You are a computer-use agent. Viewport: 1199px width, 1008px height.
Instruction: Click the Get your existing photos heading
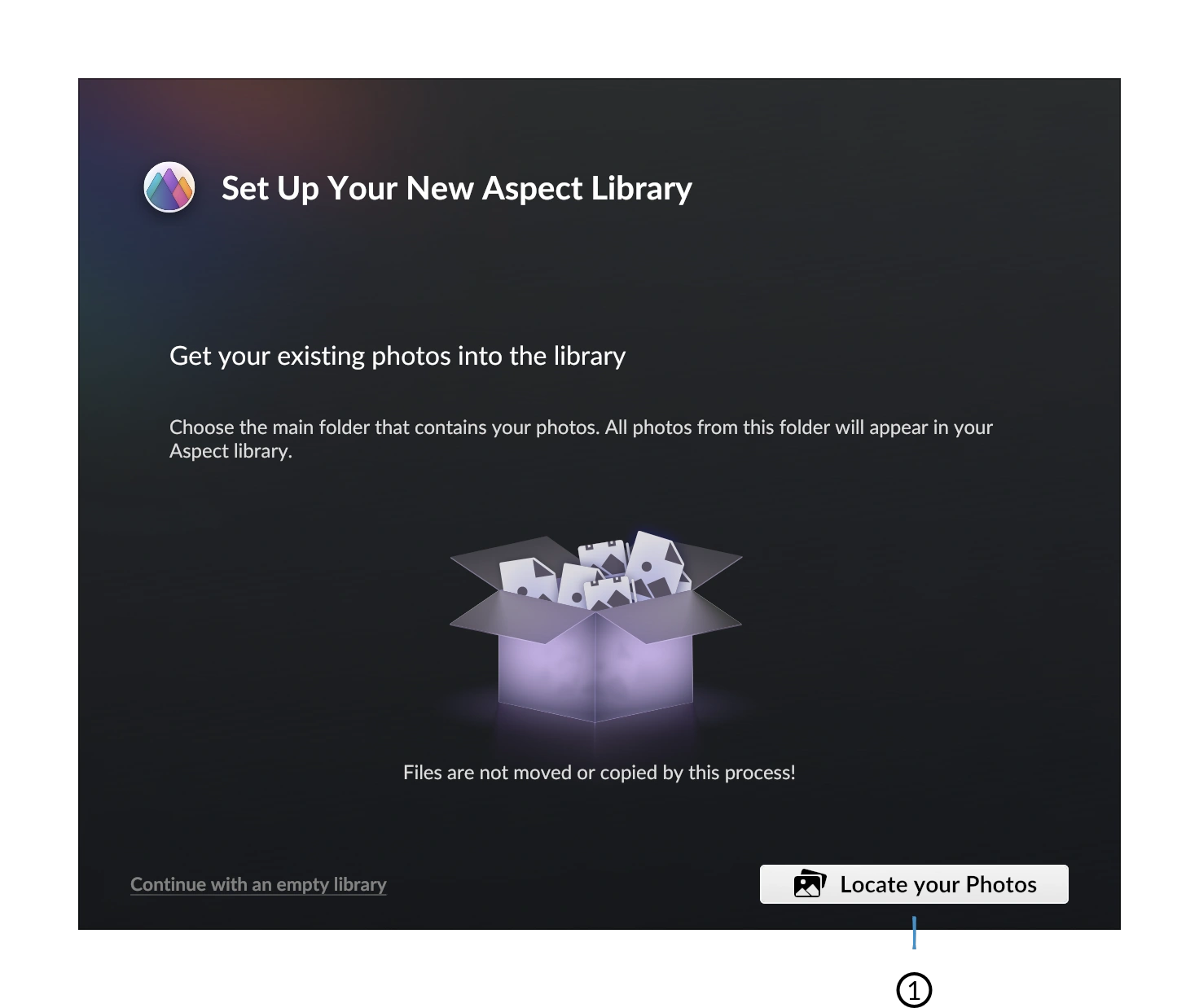point(397,356)
